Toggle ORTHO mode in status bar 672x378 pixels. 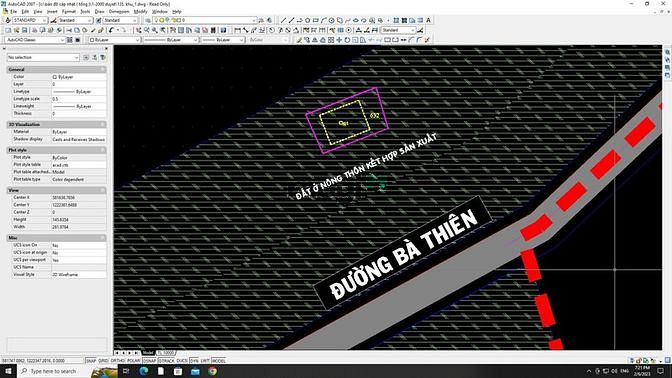pyautogui.click(x=117, y=361)
